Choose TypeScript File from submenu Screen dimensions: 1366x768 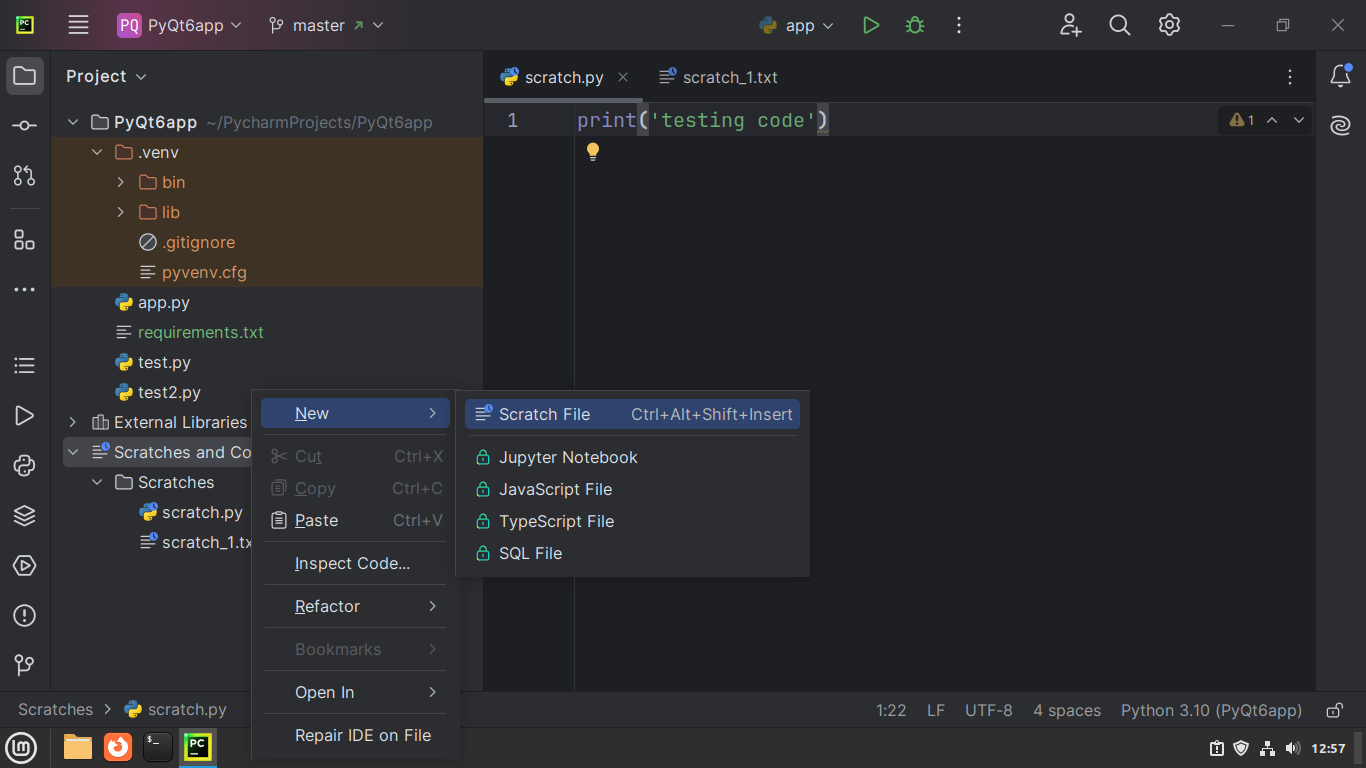pyautogui.click(x=632, y=521)
